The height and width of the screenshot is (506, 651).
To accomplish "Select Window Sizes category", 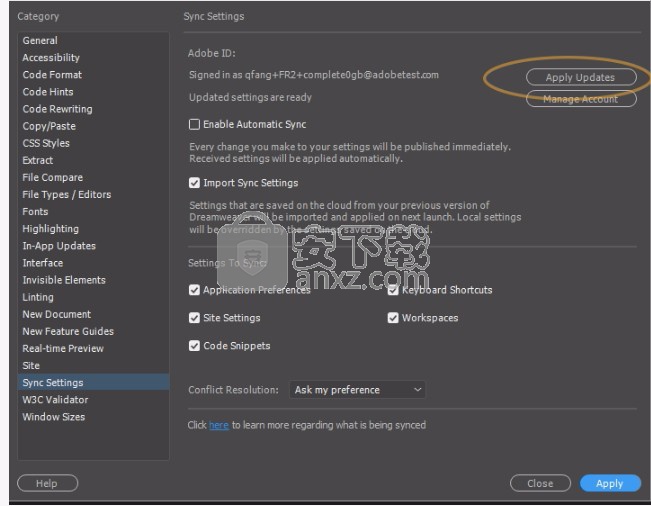I will 93,417.
